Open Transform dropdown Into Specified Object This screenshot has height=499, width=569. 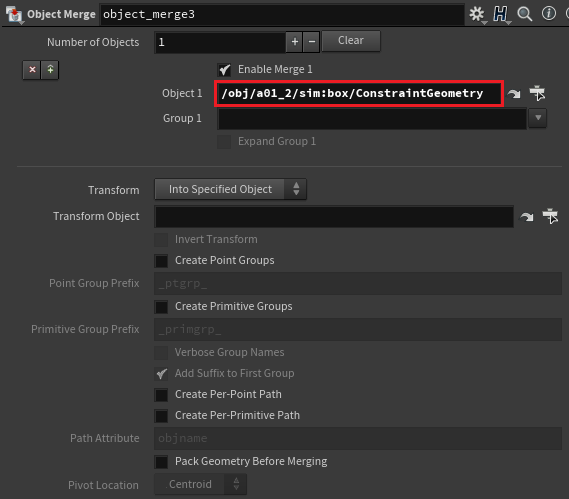point(230,189)
